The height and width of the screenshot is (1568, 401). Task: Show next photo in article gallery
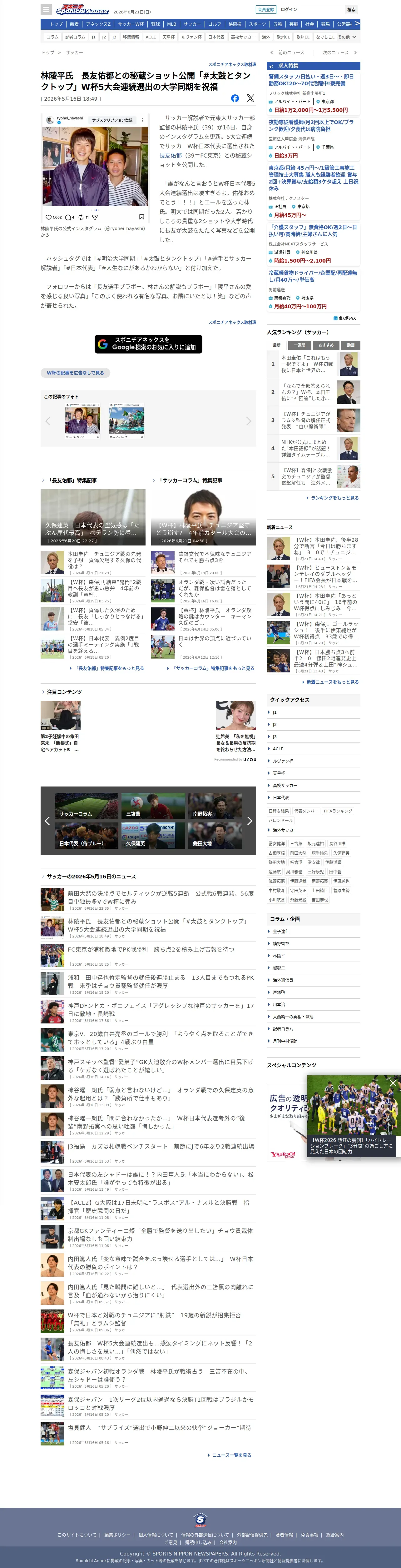[248, 421]
